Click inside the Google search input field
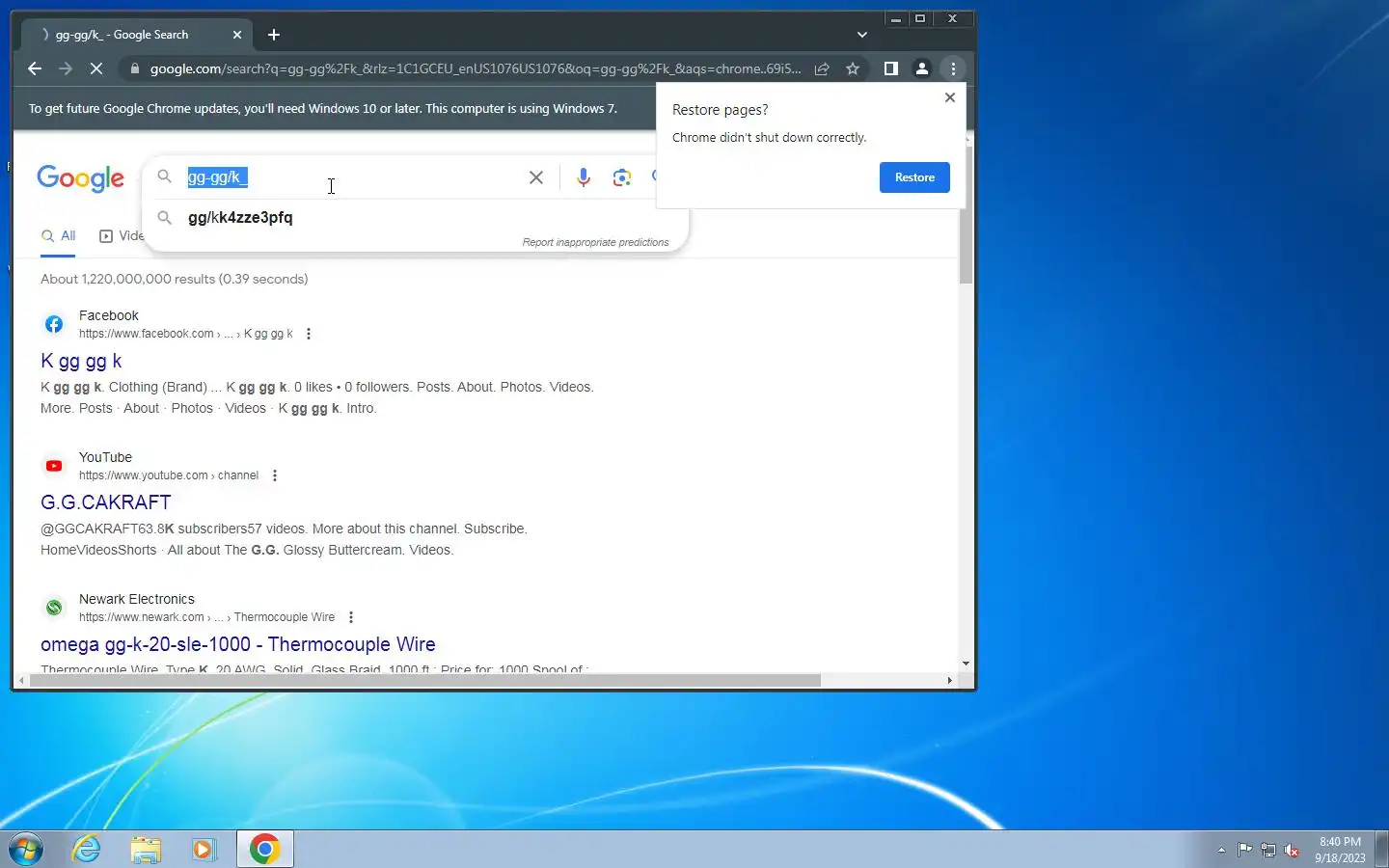The height and width of the screenshot is (868, 1389). tap(352, 177)
